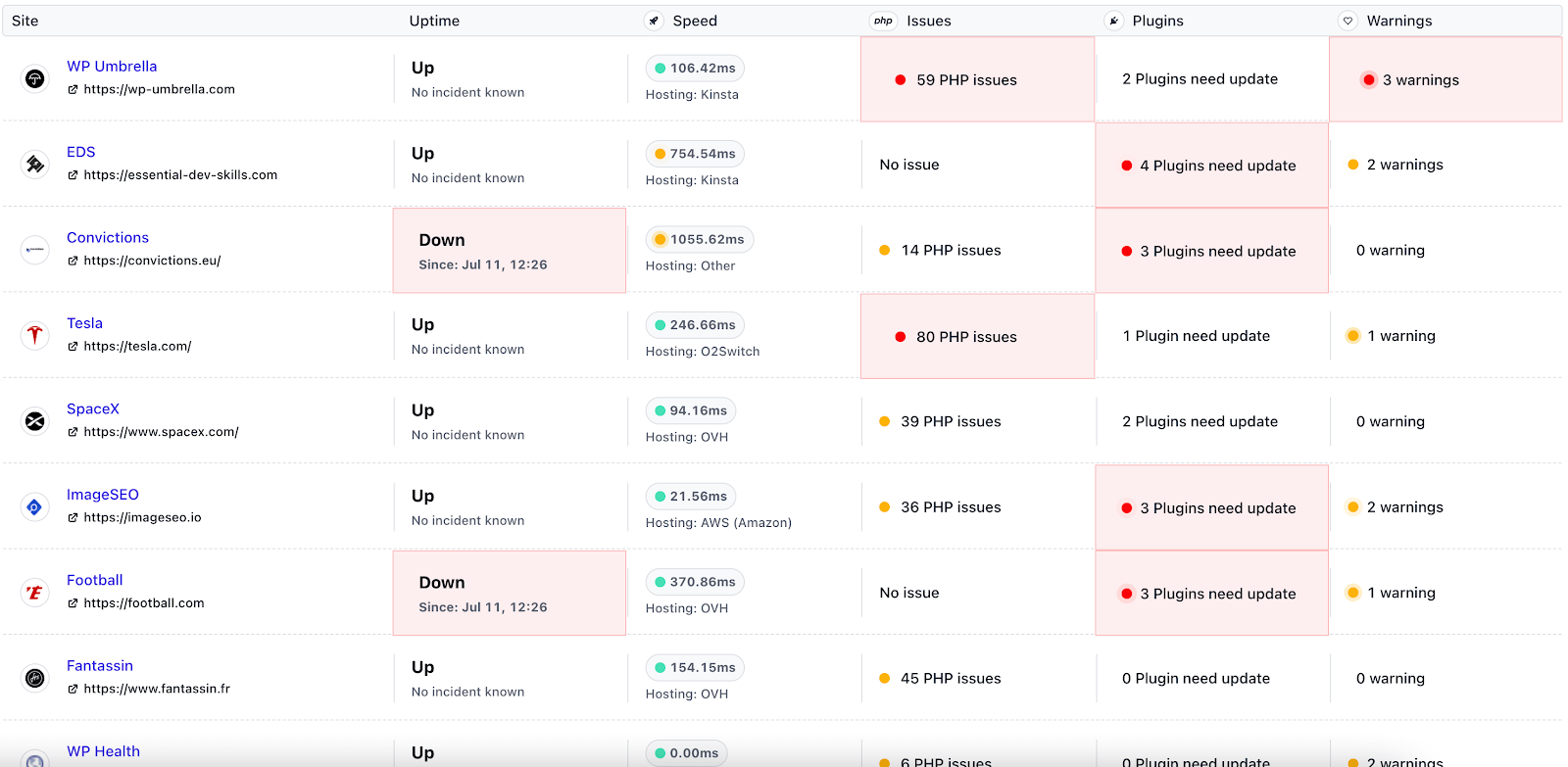The width and height of the screenshot is (1568, 767).
Task: Click the 1055.62ms speed badge
Action: [699, 239]
